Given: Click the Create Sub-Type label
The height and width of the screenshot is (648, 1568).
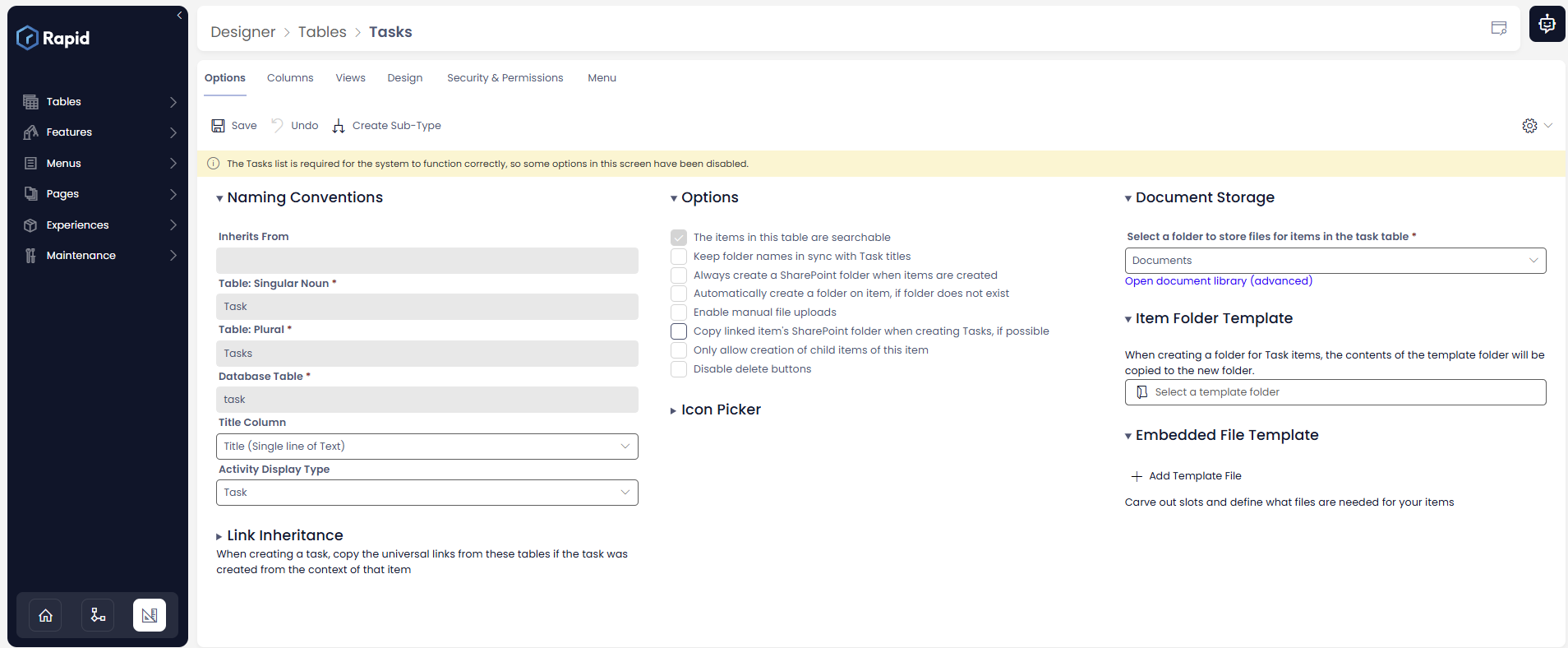Looking at the screenshot, I should [397, 126].
